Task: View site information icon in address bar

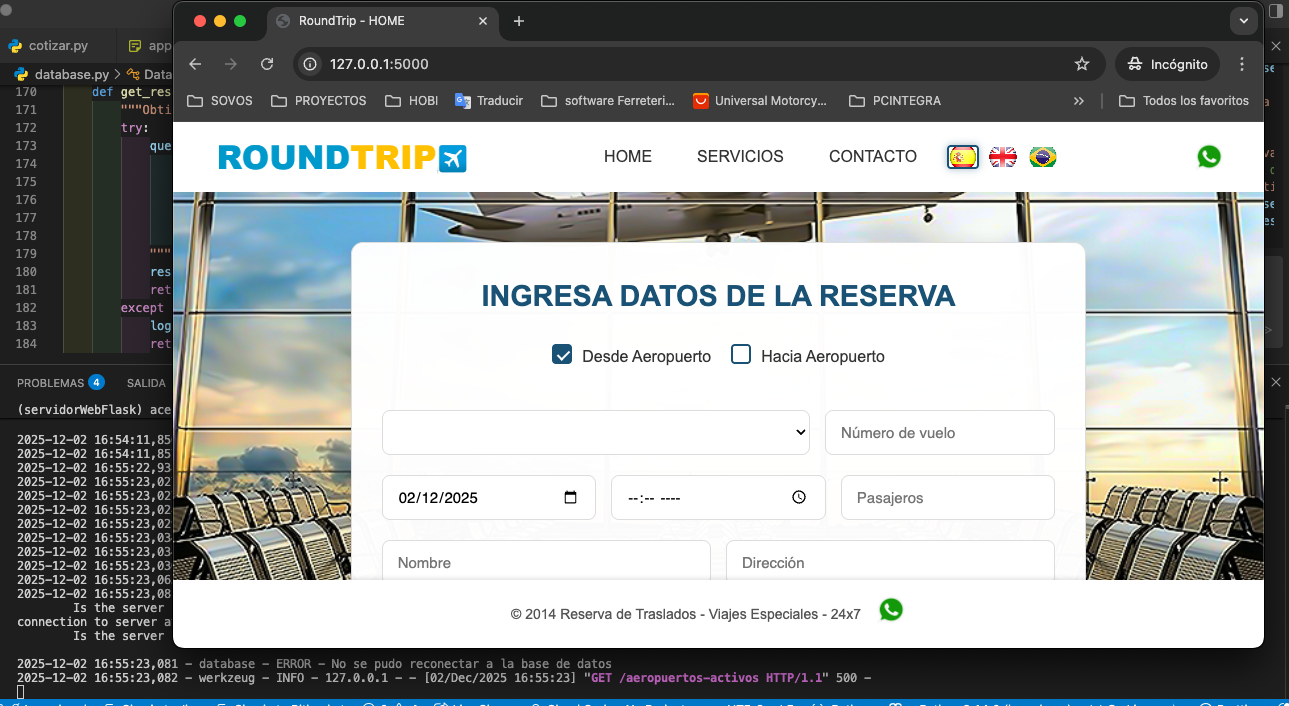Action: (x=310, y=64)
